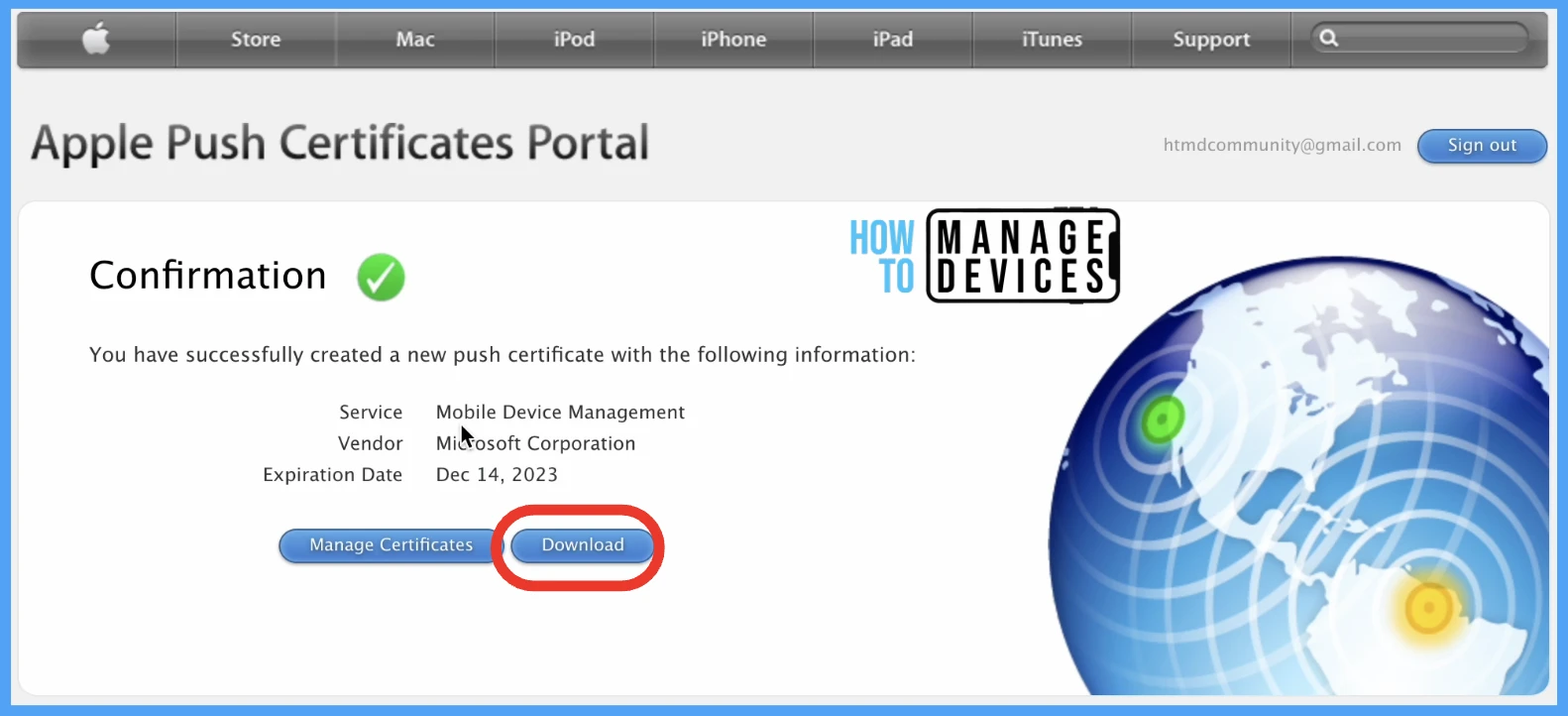Open the iTunes navigation item
This screenshot has width=1568, height=716.
[1052, 40]
